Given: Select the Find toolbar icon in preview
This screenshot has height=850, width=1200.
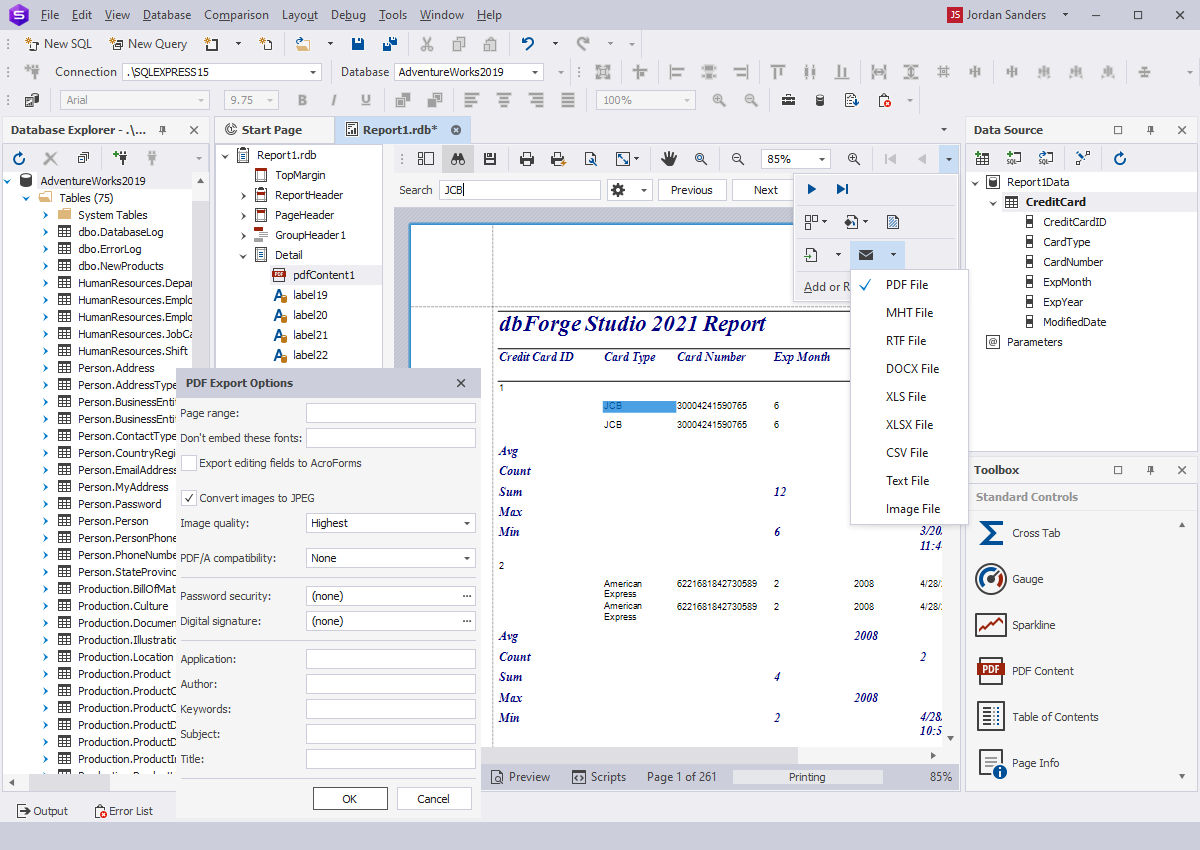Looking at the screenshot, I should click(x=458, y=158).
